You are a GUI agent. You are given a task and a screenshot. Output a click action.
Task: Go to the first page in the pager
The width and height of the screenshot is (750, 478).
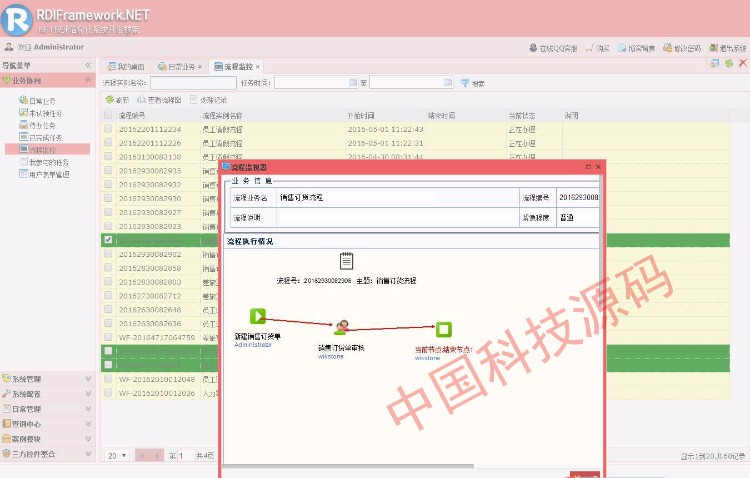pos(143,456)
